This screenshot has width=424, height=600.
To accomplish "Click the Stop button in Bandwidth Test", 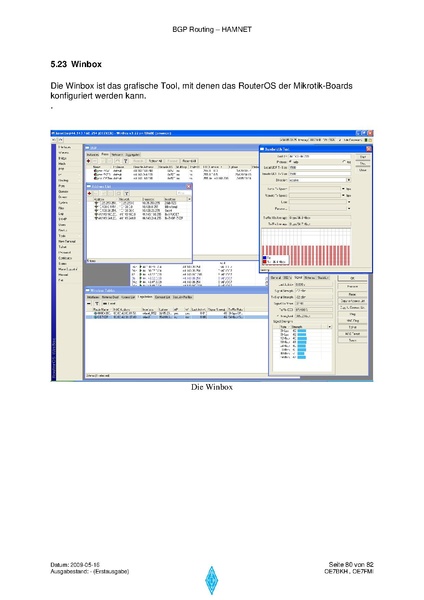I will point(363,163).
